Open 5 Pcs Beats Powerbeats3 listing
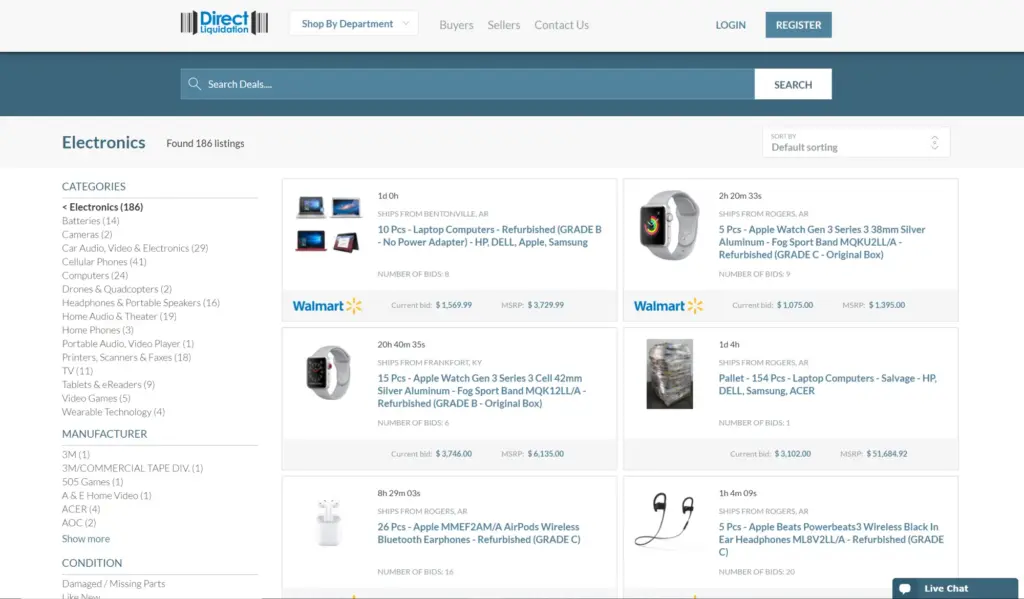Screen dimensions: 1024x599 [x=831, y=539]
